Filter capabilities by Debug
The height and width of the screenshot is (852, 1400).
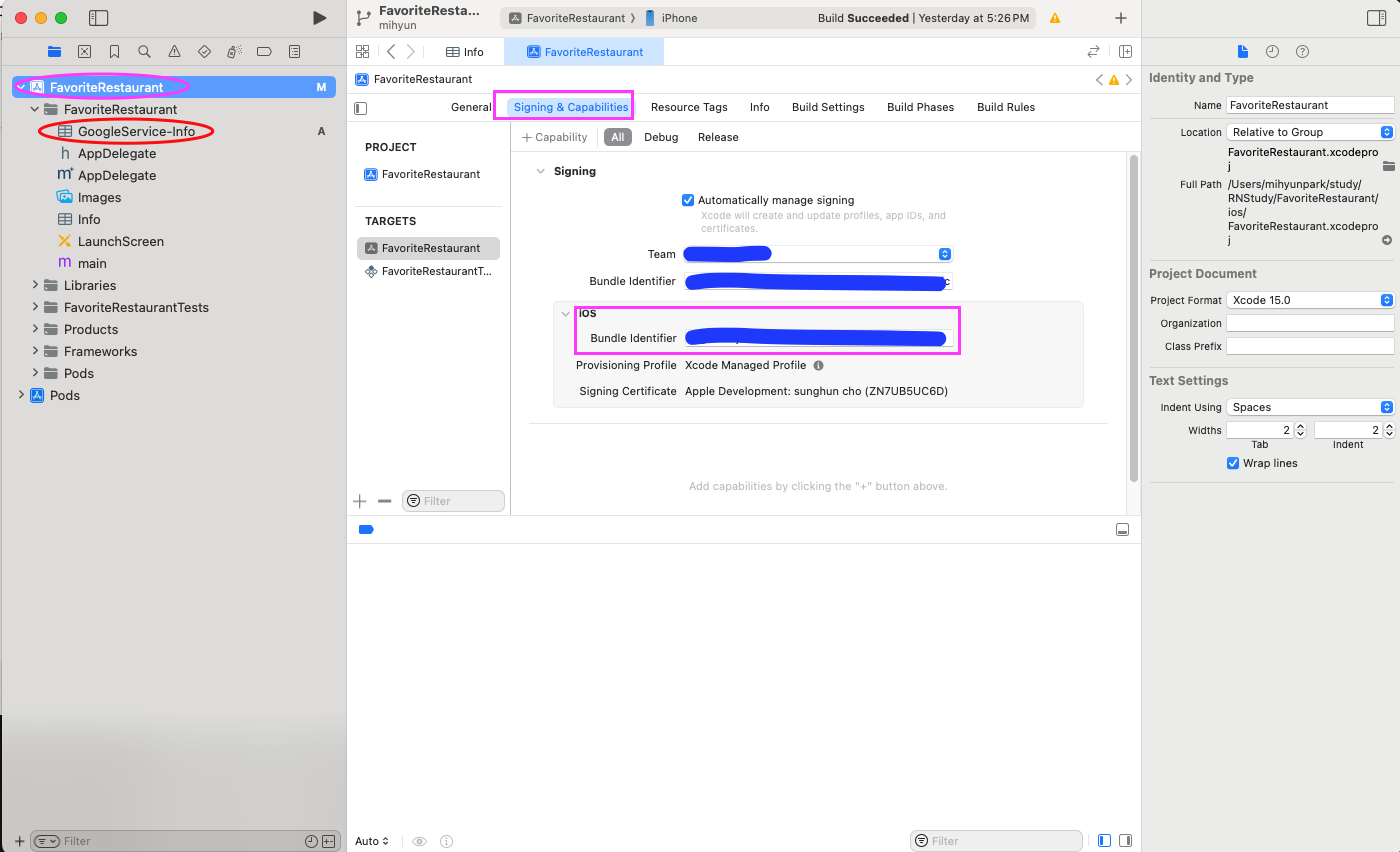pos(661,137)
